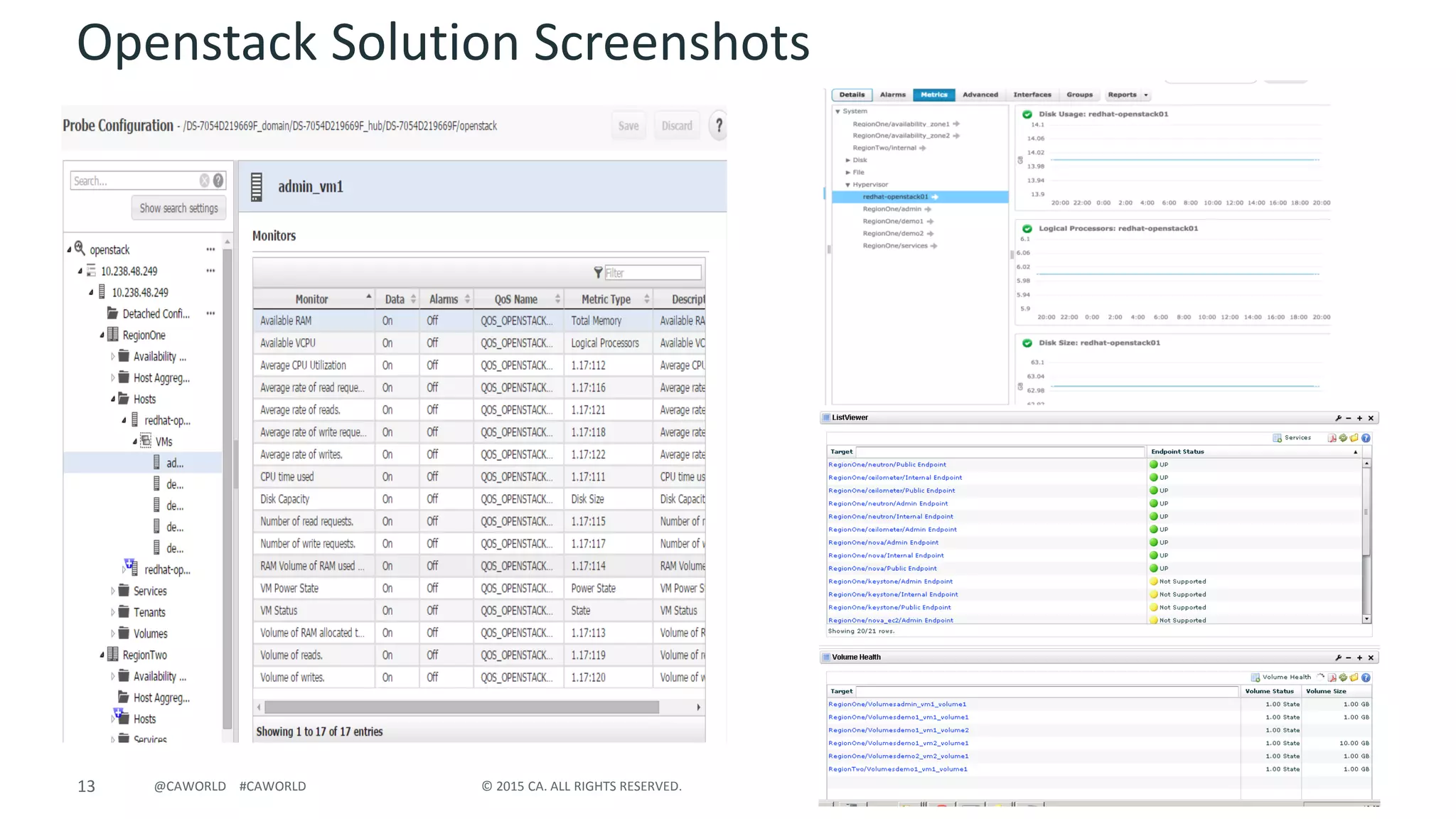Expand the Disk node in the metrics tree

point(847,160)
